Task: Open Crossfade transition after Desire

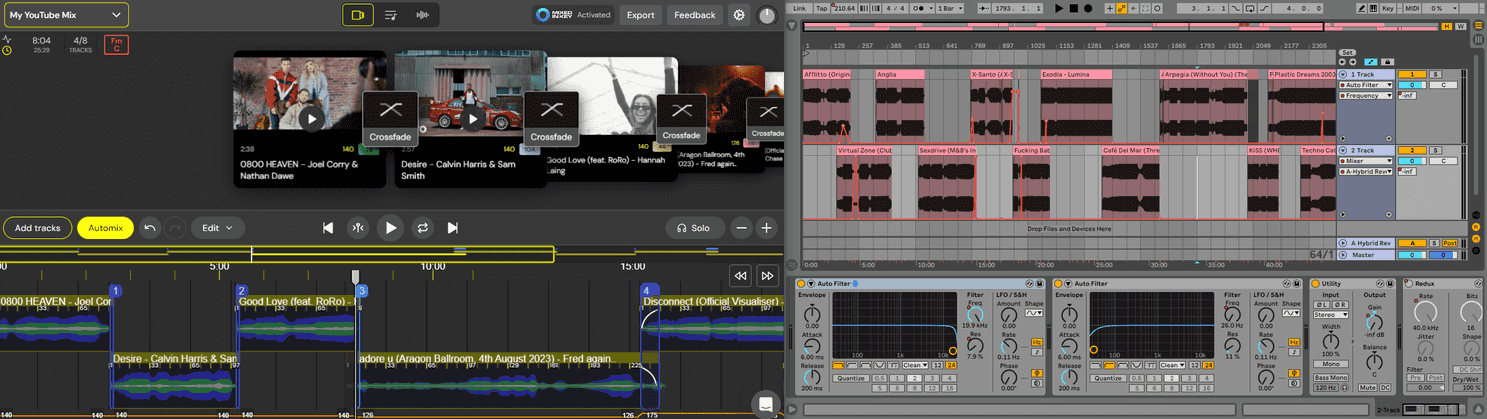Action: (x=551, y=119)
